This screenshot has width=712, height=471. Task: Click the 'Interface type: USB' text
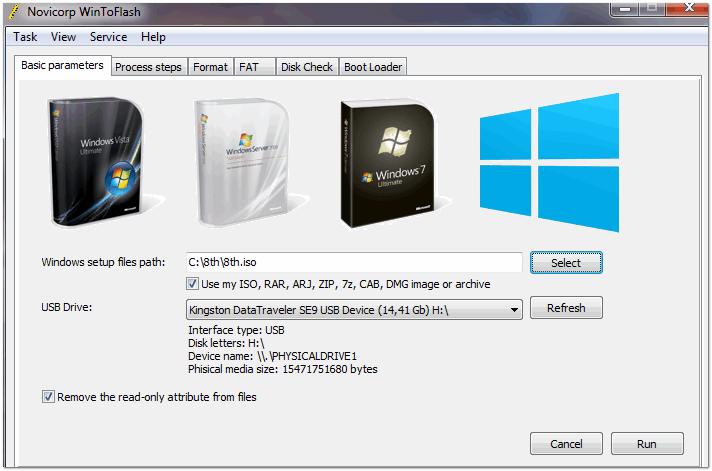pos(236,330)
